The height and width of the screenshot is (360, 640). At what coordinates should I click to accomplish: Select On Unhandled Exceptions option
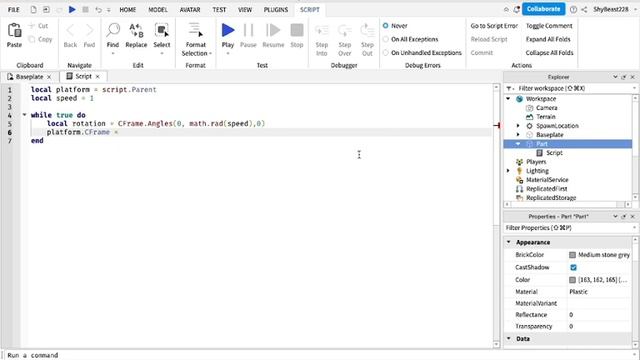(x=385, y=53)
